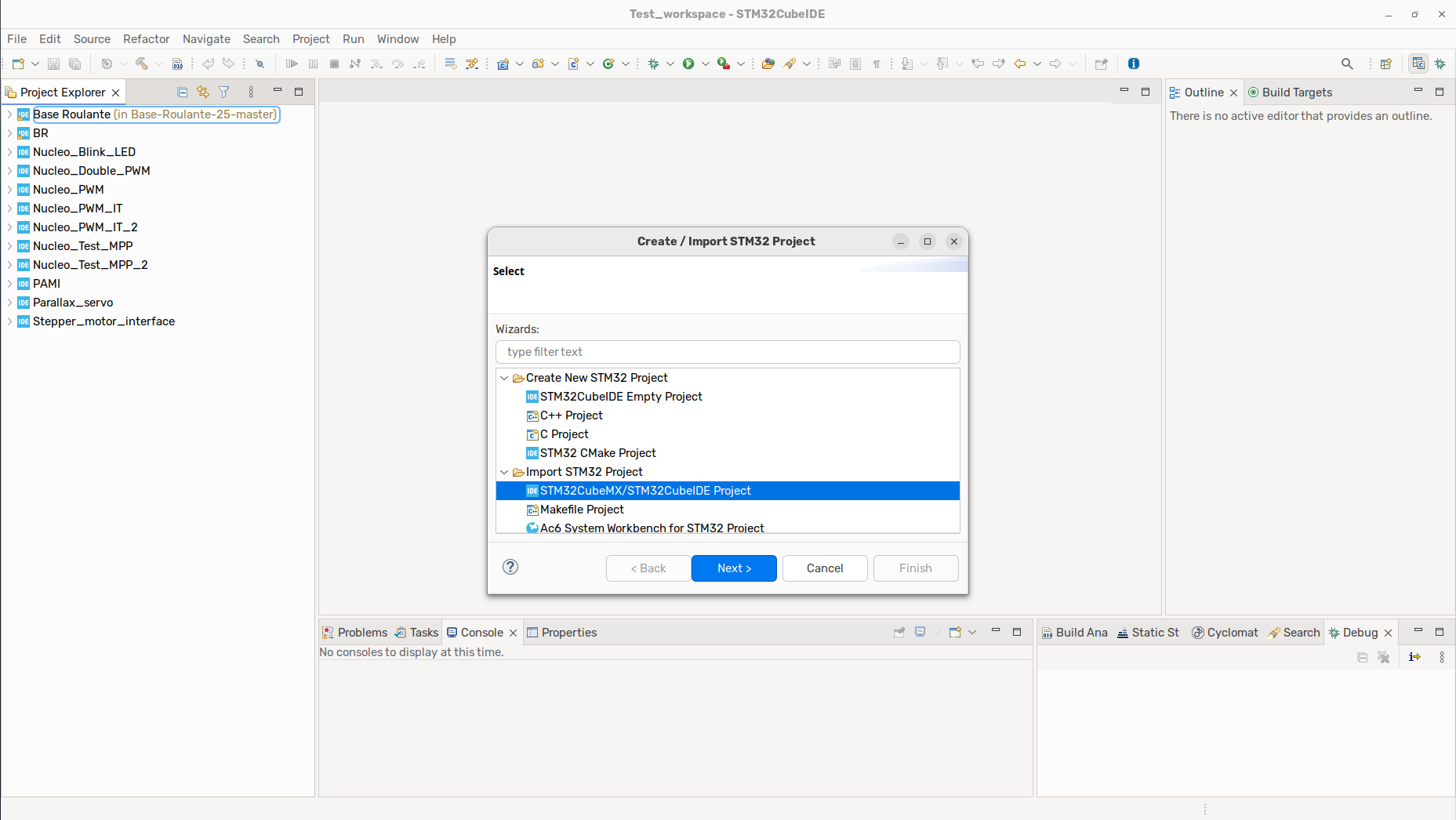Switch to the Problems tab
Image resolution: width=1456 pixels, height=820 pixels.
tap(354, 633)
